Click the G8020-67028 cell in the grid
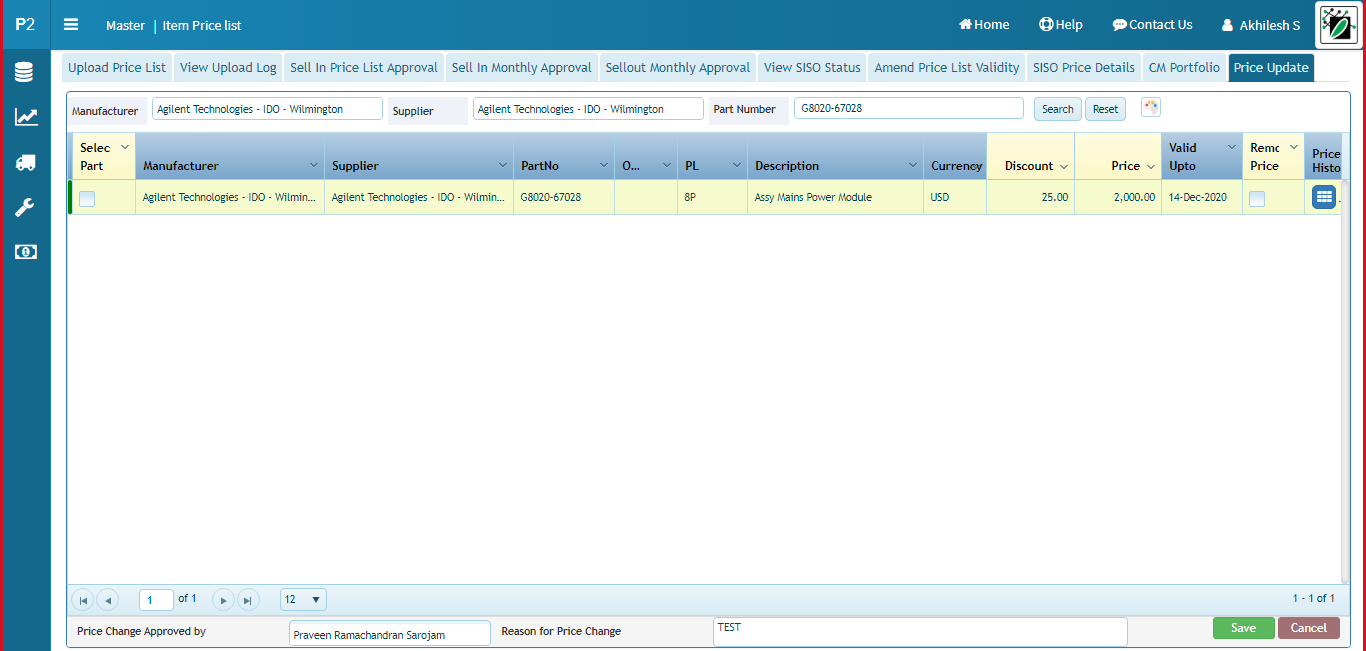This screenshot has width=1366, height=651. [x=564, y=198]
